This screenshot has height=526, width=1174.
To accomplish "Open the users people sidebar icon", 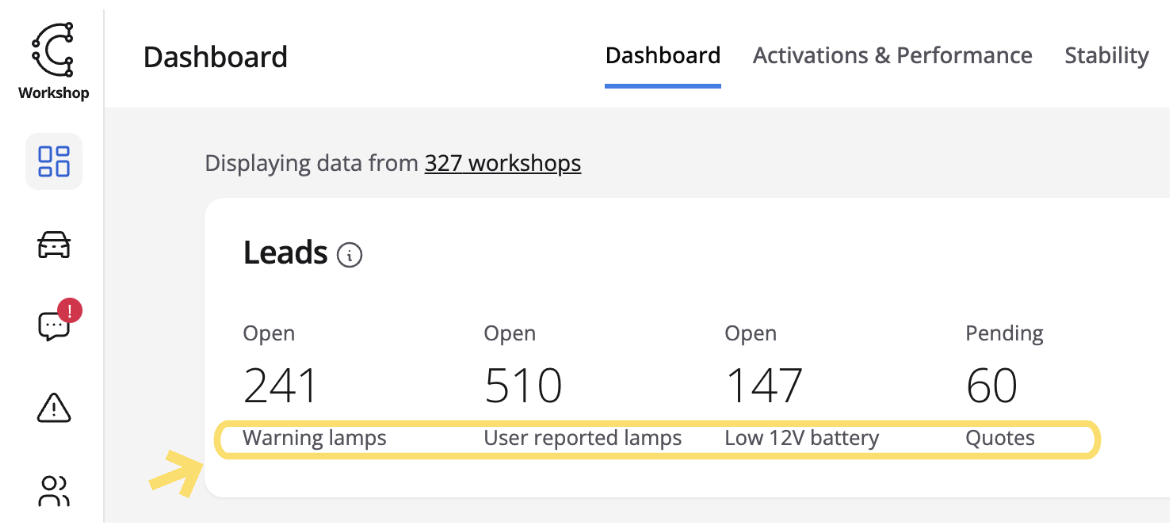I will (x=53, y=490).
